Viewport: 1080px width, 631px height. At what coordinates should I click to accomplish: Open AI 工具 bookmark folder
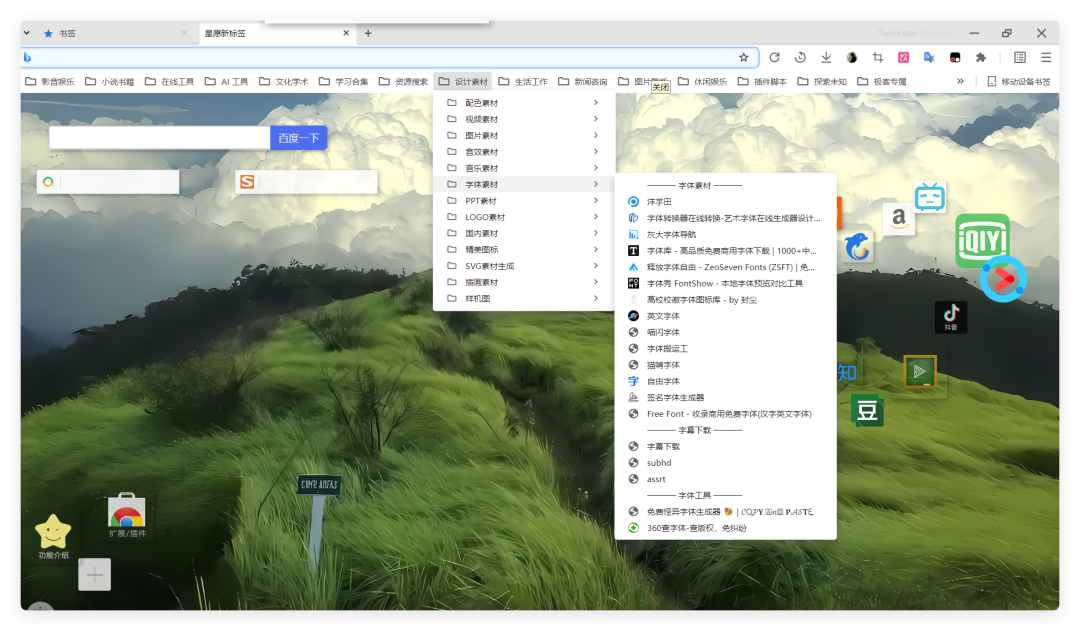click(226, 81)
